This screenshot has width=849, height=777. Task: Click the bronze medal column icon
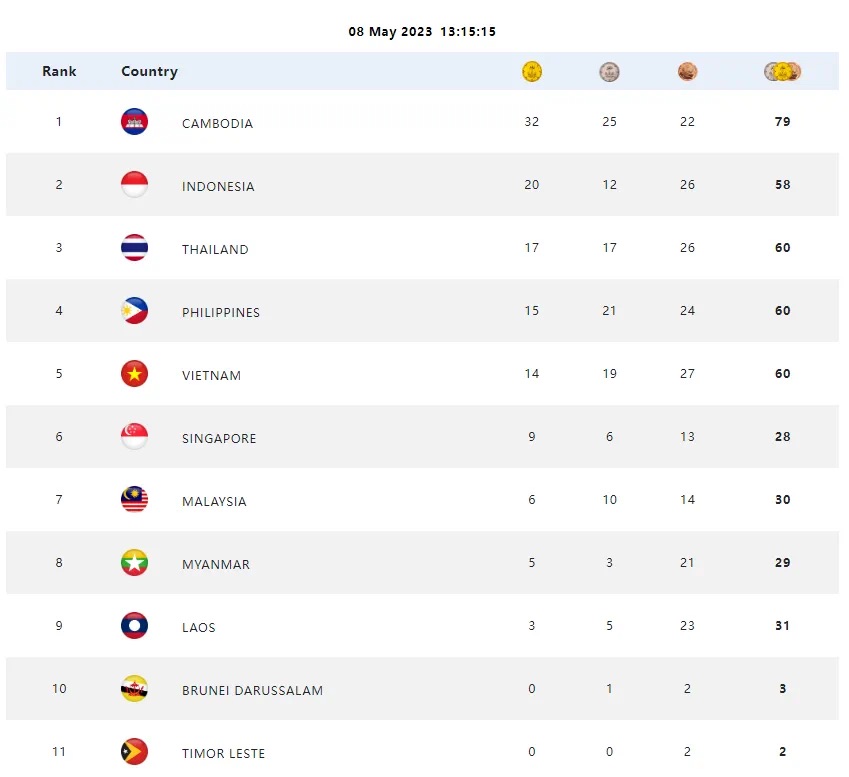pos(687,71)
